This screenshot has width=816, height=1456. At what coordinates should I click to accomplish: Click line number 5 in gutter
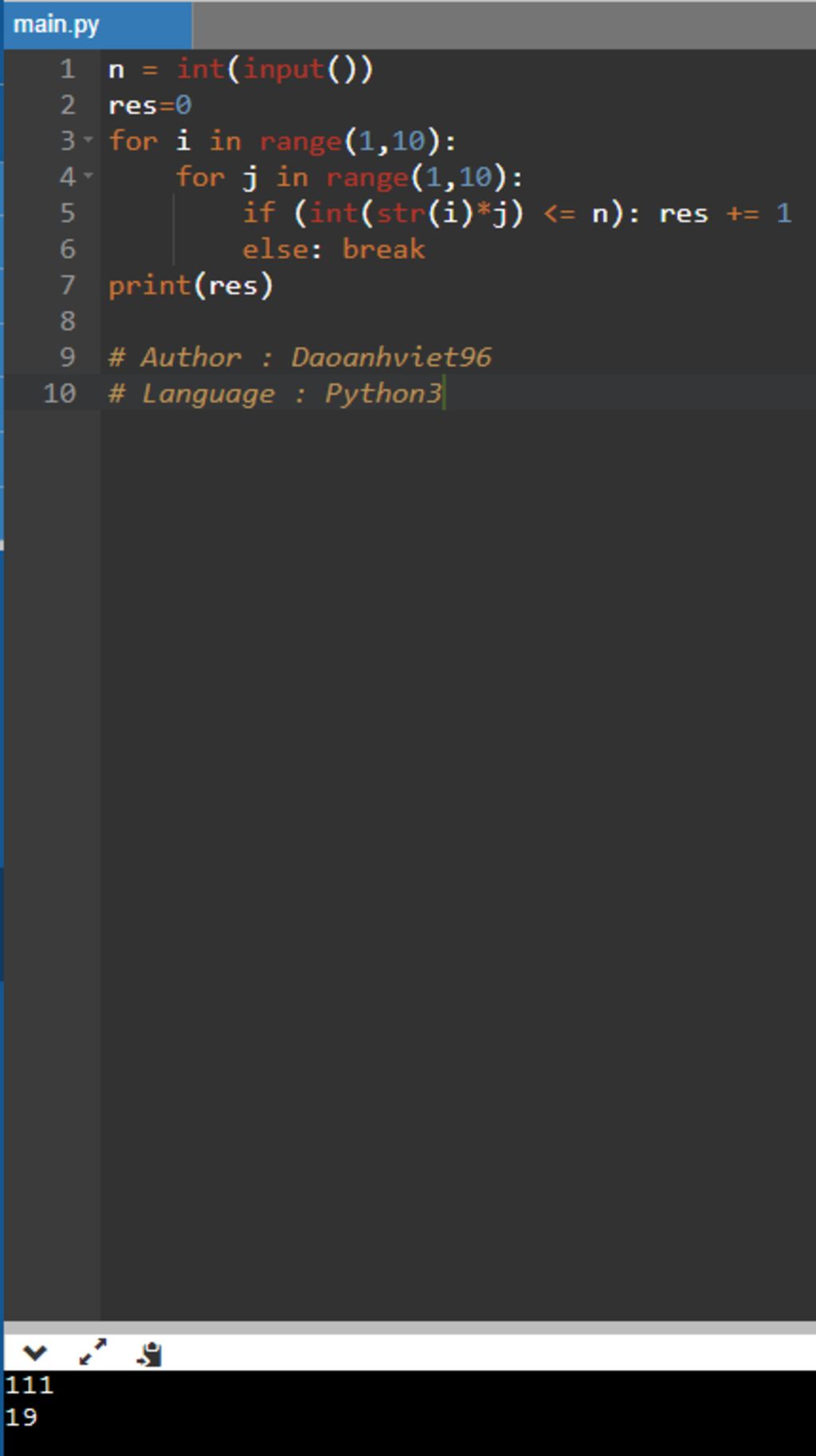[x=68, y=213]
